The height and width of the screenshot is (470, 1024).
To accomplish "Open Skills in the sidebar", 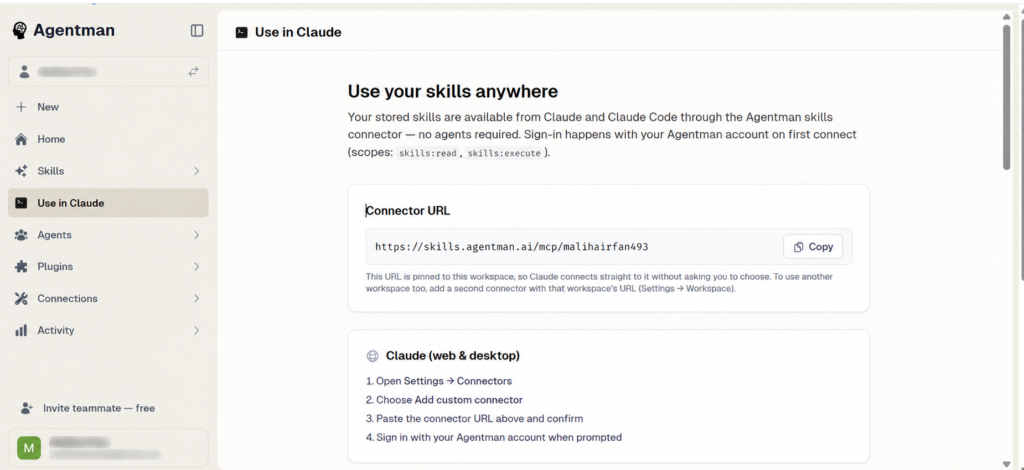I will click(x=108, y=171).
